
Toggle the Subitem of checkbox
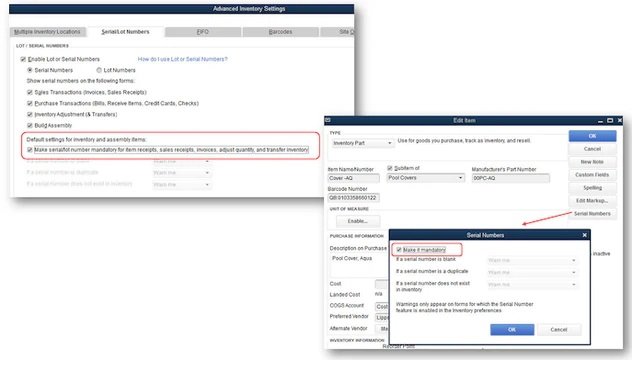click(390, 168)
